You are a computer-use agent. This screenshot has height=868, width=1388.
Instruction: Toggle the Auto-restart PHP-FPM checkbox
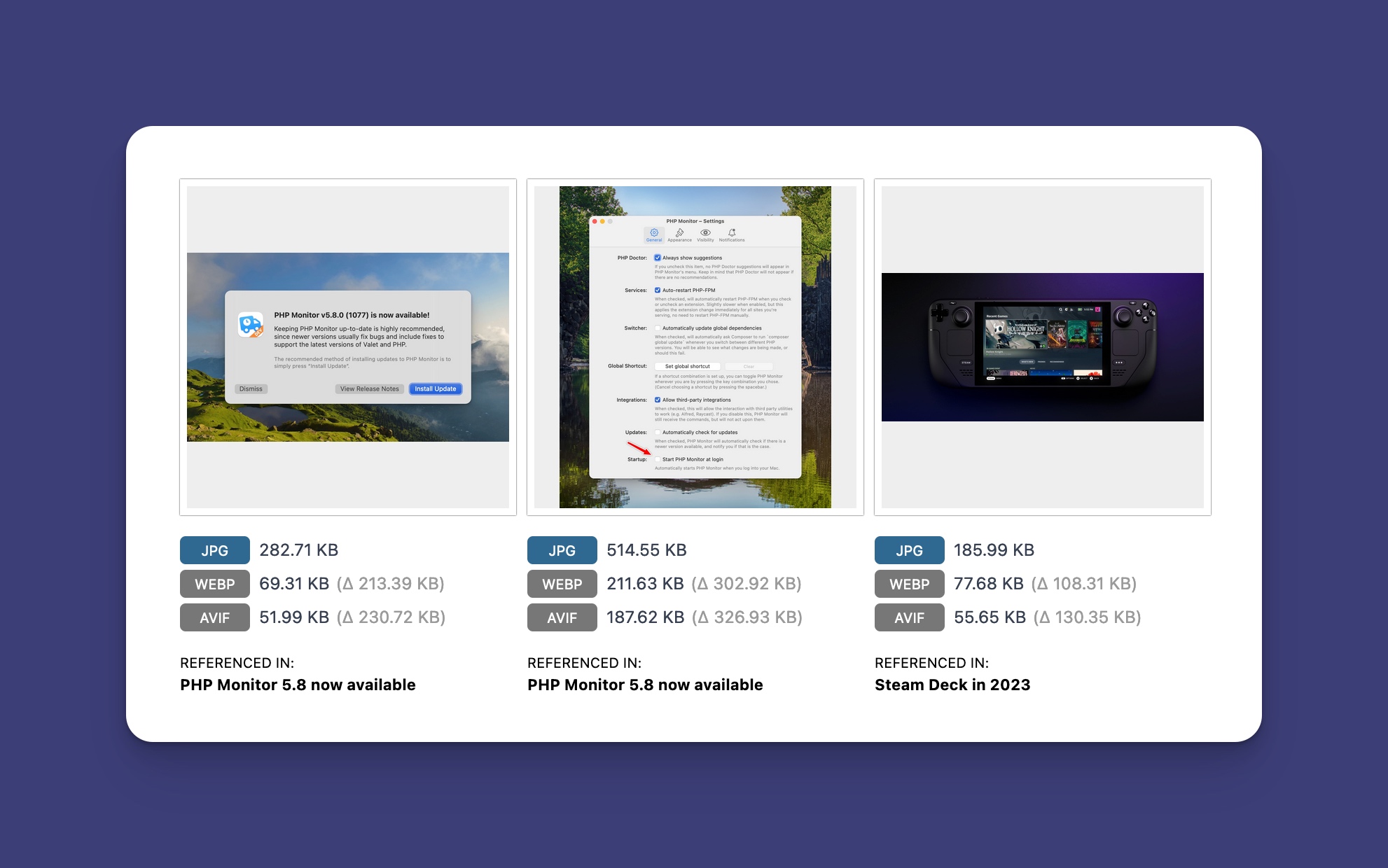658,290
